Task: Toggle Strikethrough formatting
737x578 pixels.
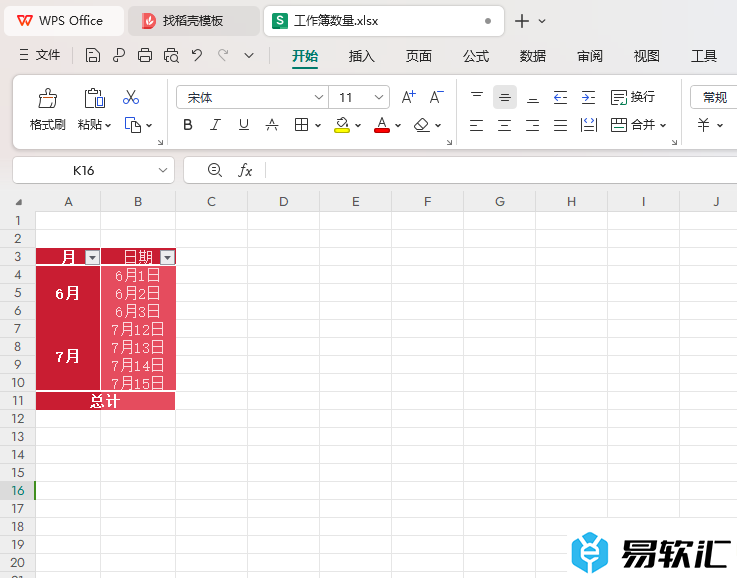Action: [272, 125]
